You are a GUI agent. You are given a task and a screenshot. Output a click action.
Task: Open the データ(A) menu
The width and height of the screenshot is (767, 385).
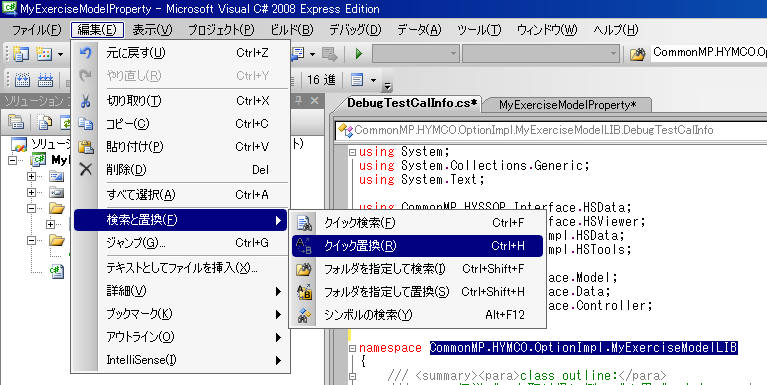(419, 30)
